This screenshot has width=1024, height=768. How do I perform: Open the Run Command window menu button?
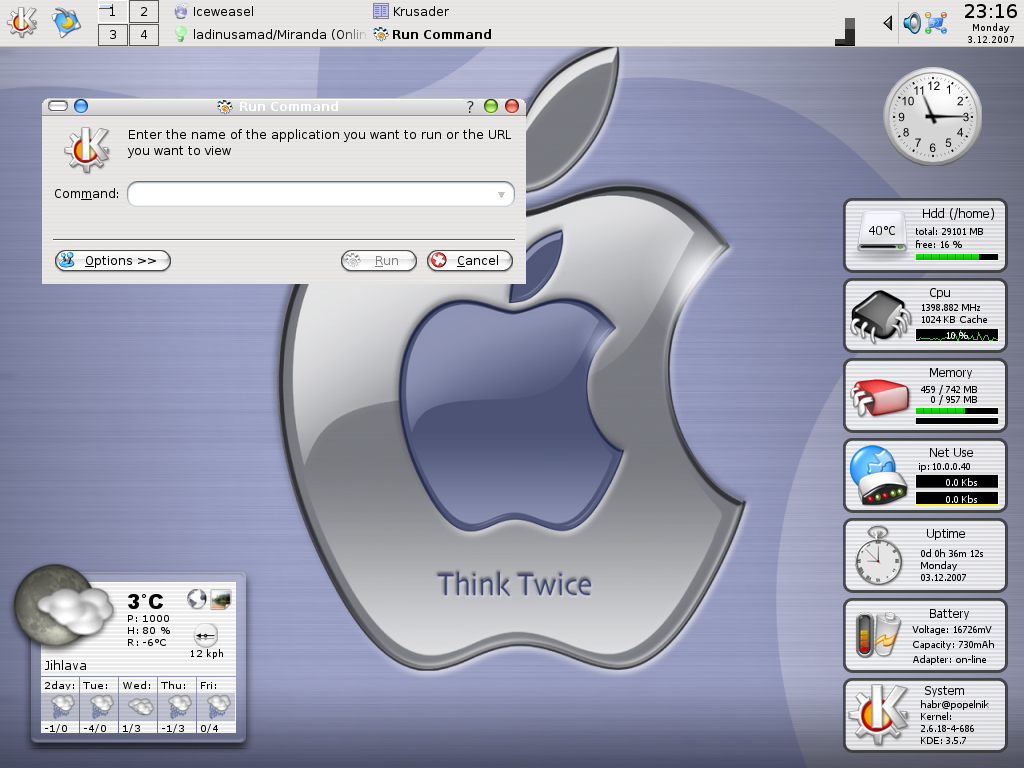(58, 106)
